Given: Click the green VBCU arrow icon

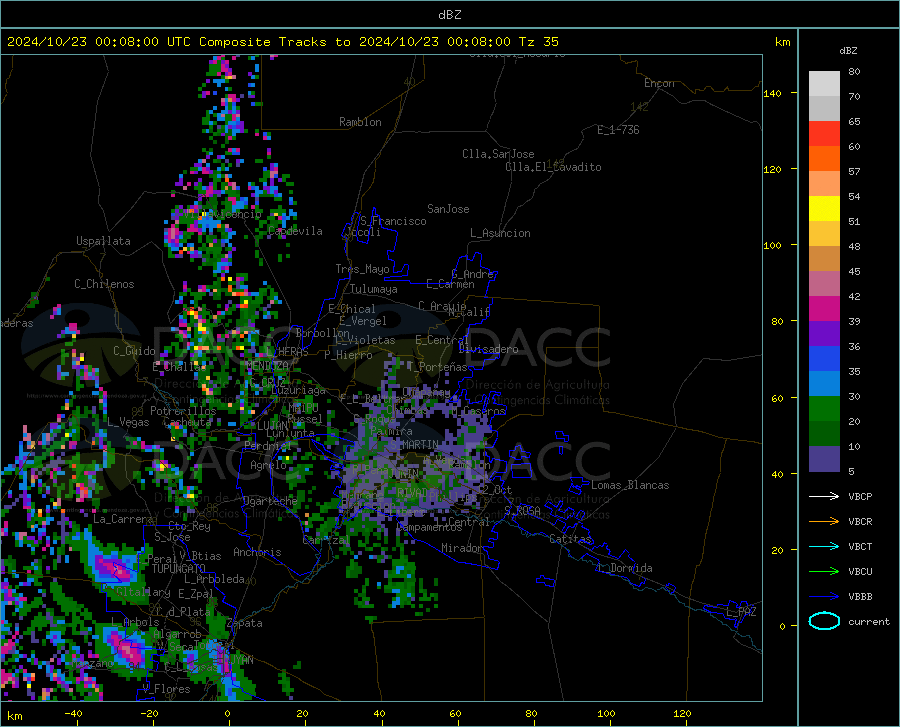Looking at the screenshot, I should 824,572.
